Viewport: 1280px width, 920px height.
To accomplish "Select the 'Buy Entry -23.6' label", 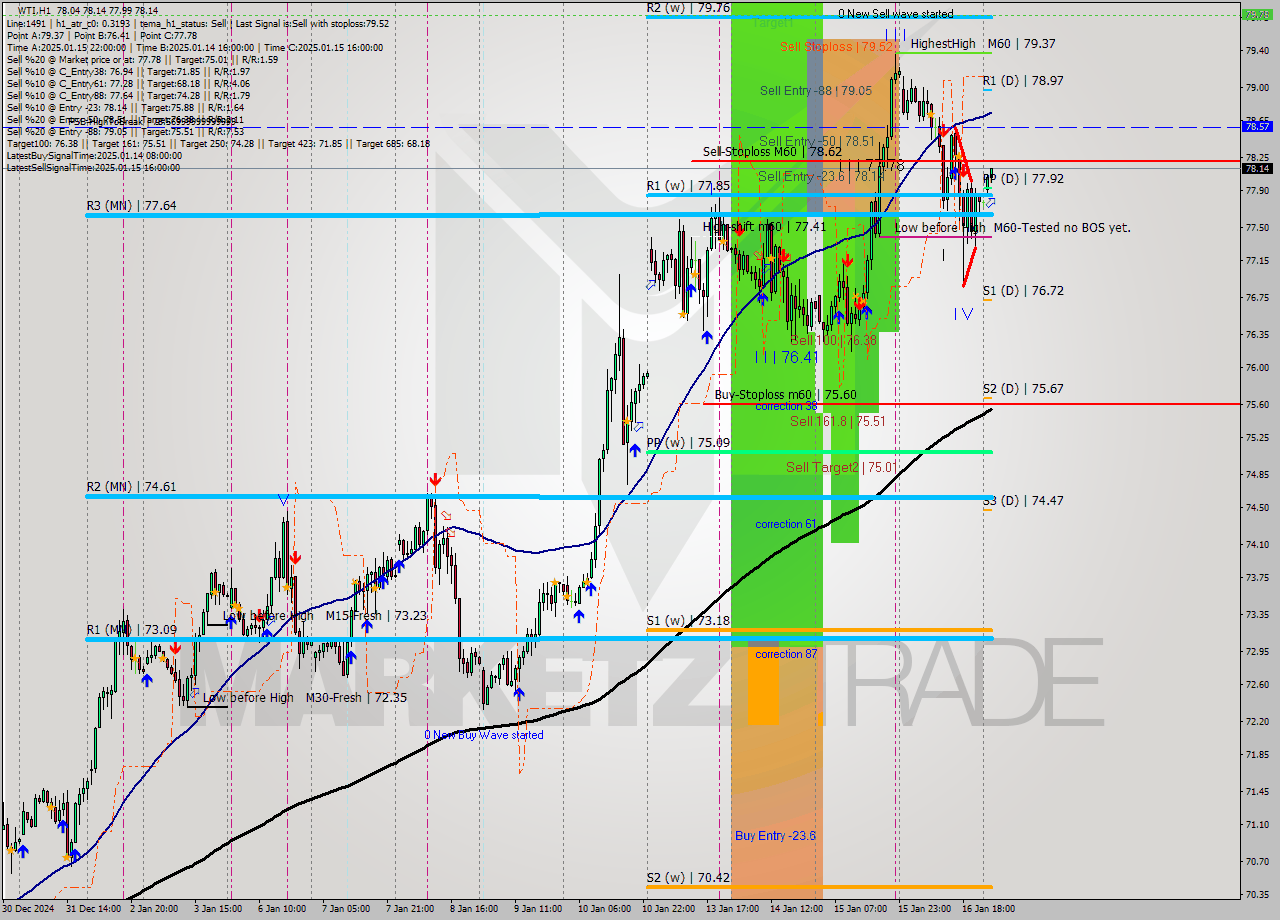I will (x=775, y=836).
